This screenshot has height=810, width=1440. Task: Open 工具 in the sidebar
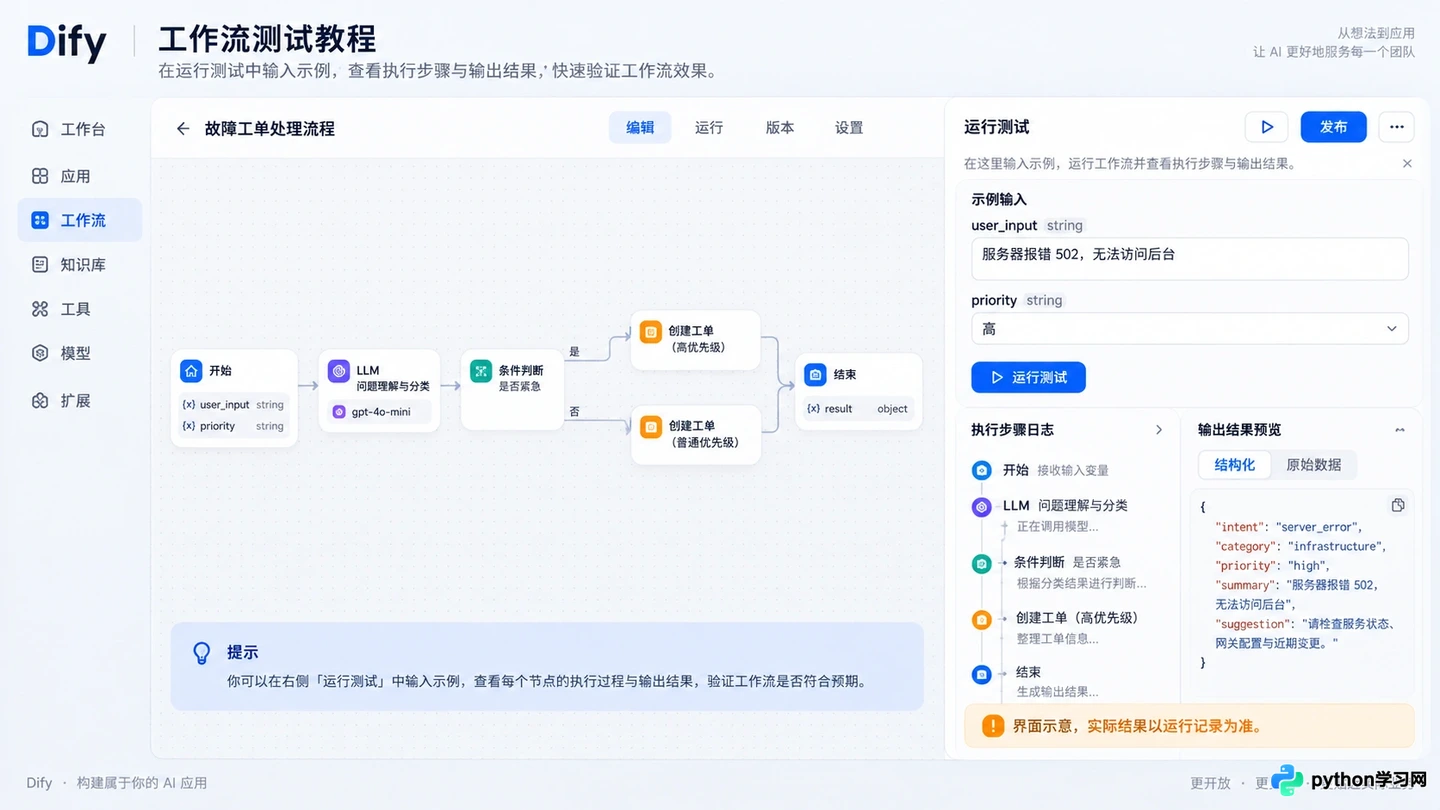(x=80, y=309)
